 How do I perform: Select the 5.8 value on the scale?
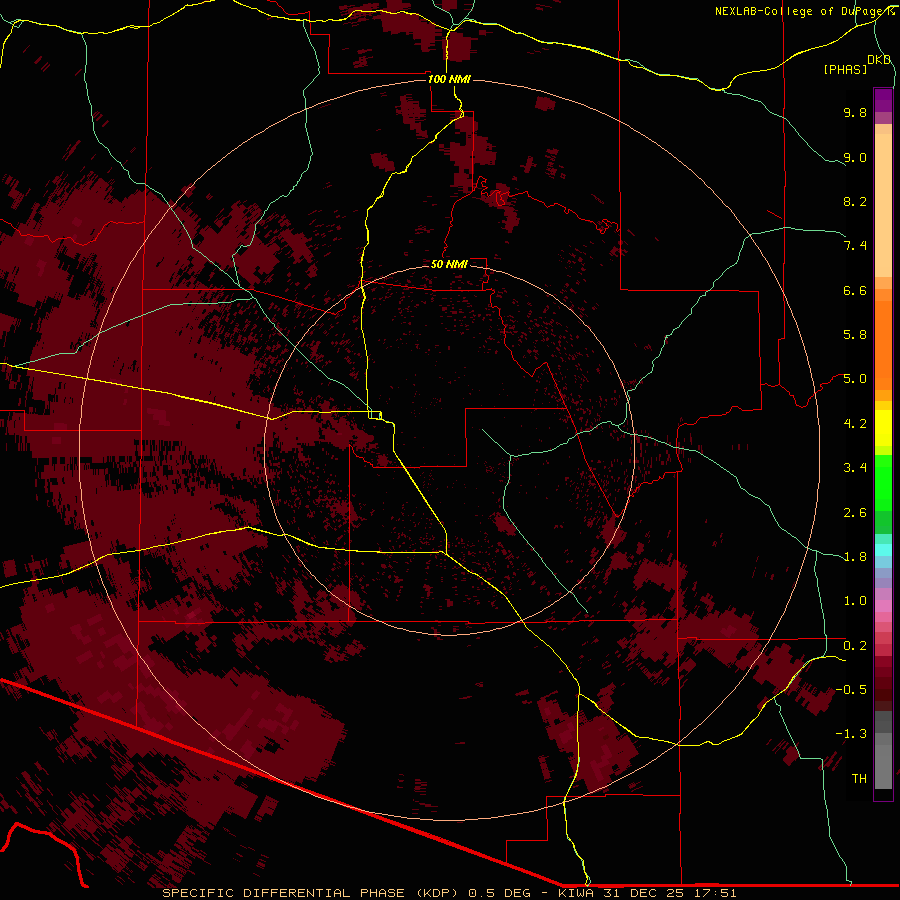pos(855,335)
